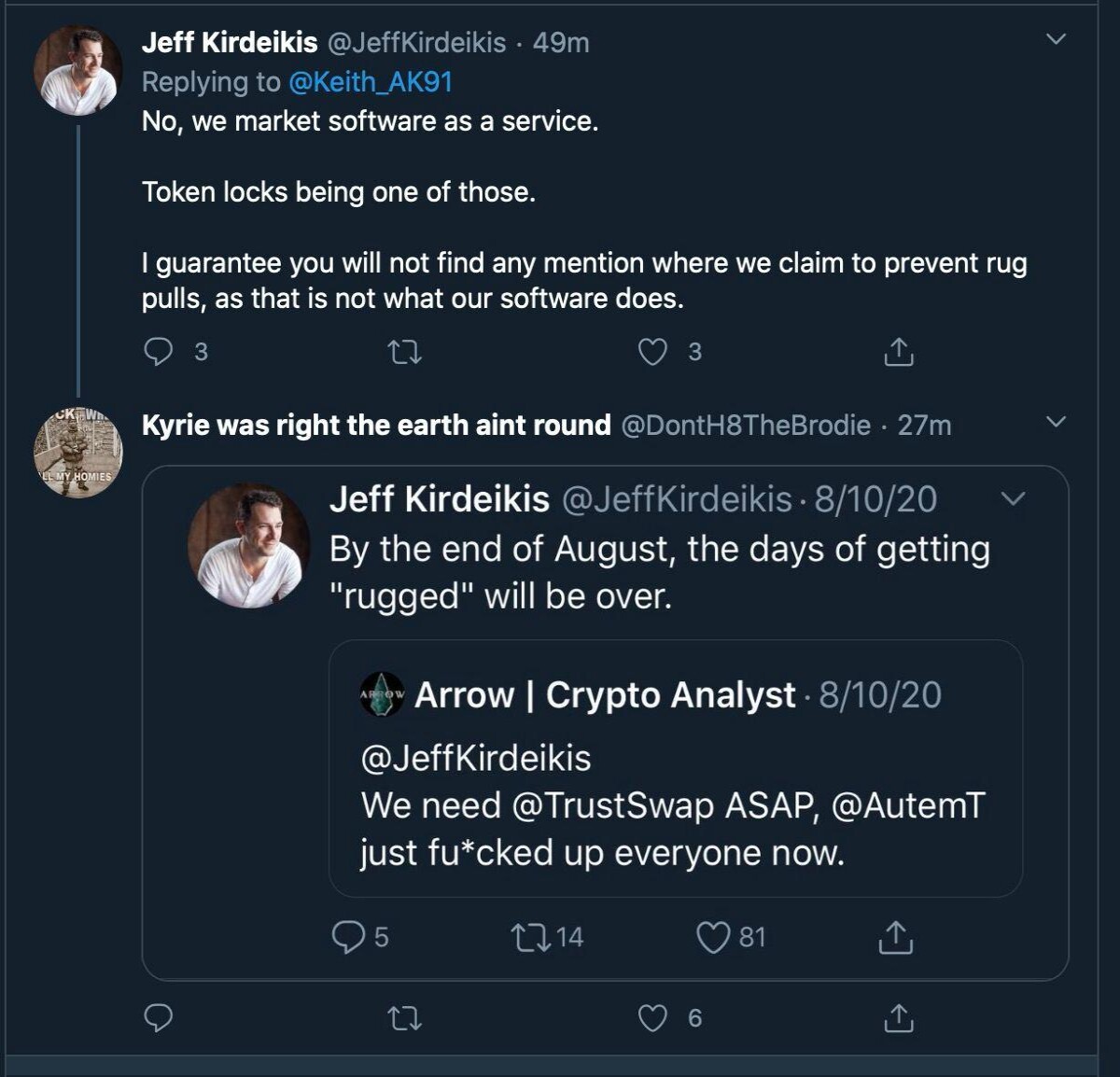1120x1077 pixels.
Task: View Jeff Kirdeikis's top profile picture
Action: click(78, 70)
